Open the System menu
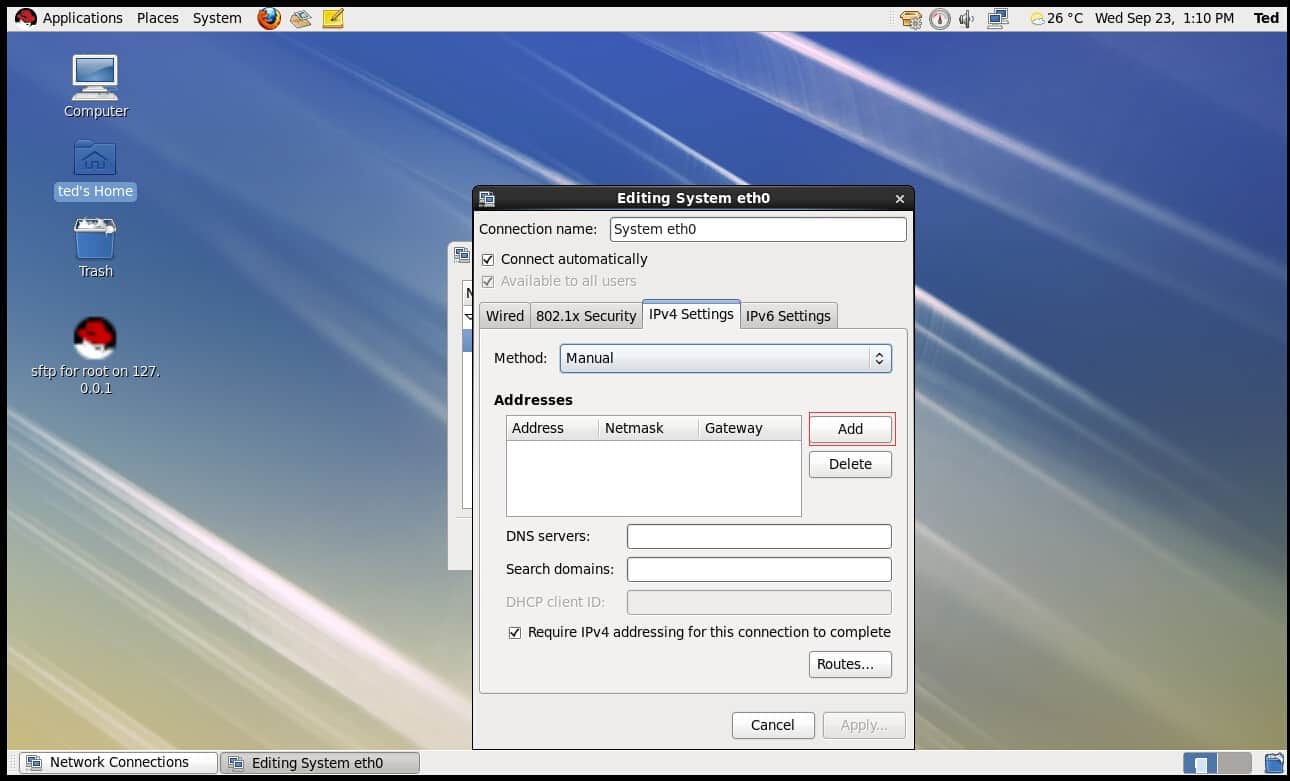 (217, 18)
